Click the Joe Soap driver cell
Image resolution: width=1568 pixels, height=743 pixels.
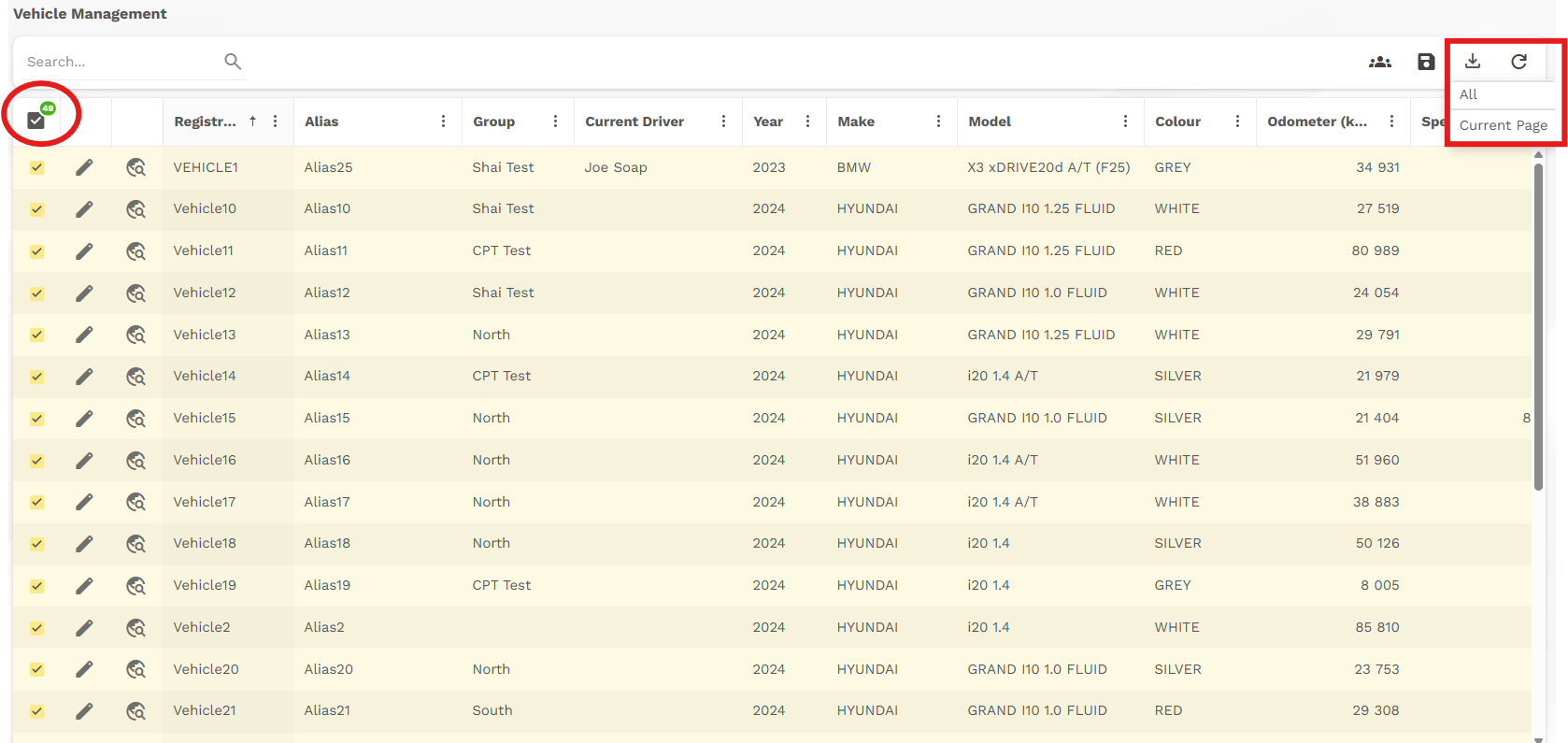[616, 167]
